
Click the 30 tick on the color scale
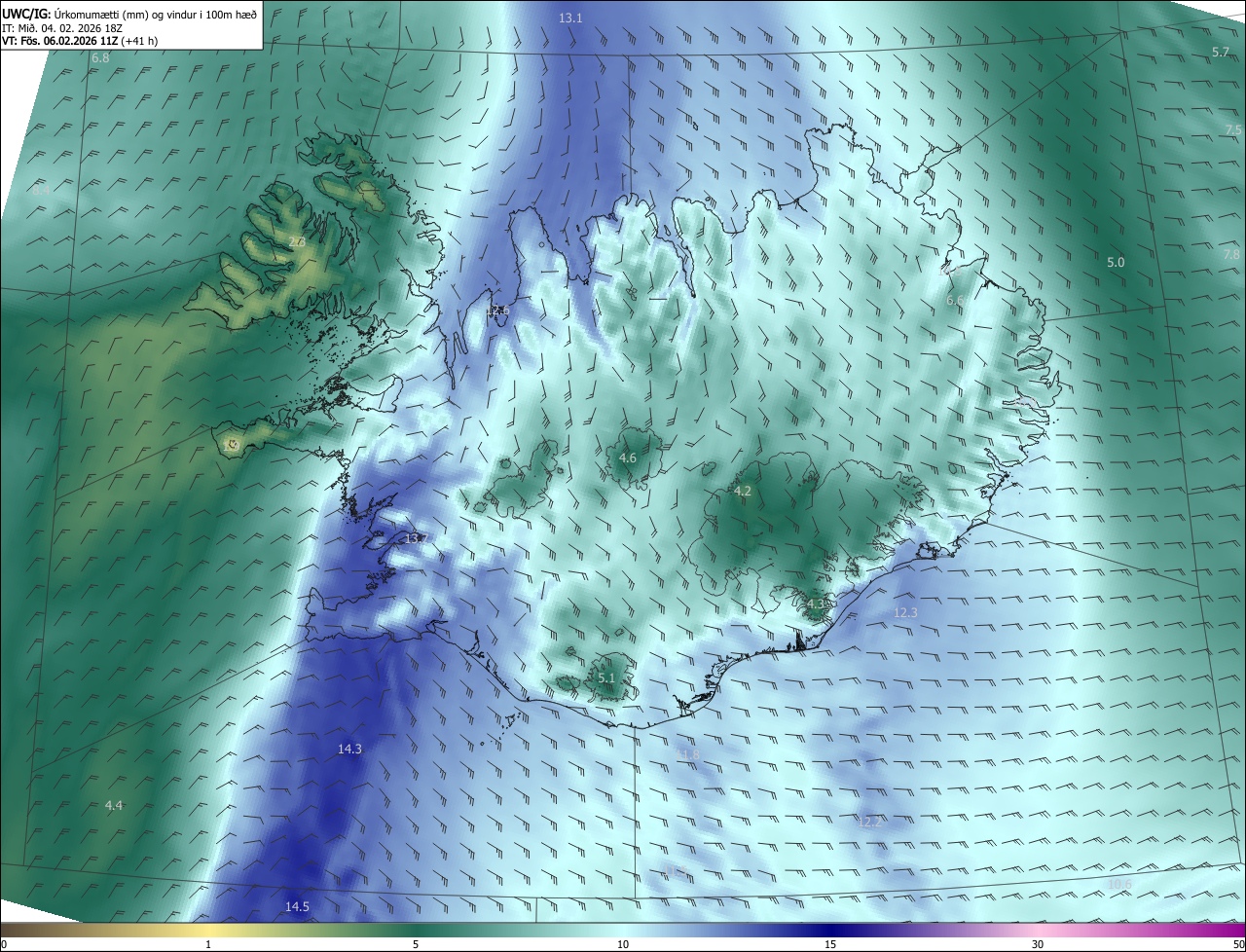tap(1038, 944)
